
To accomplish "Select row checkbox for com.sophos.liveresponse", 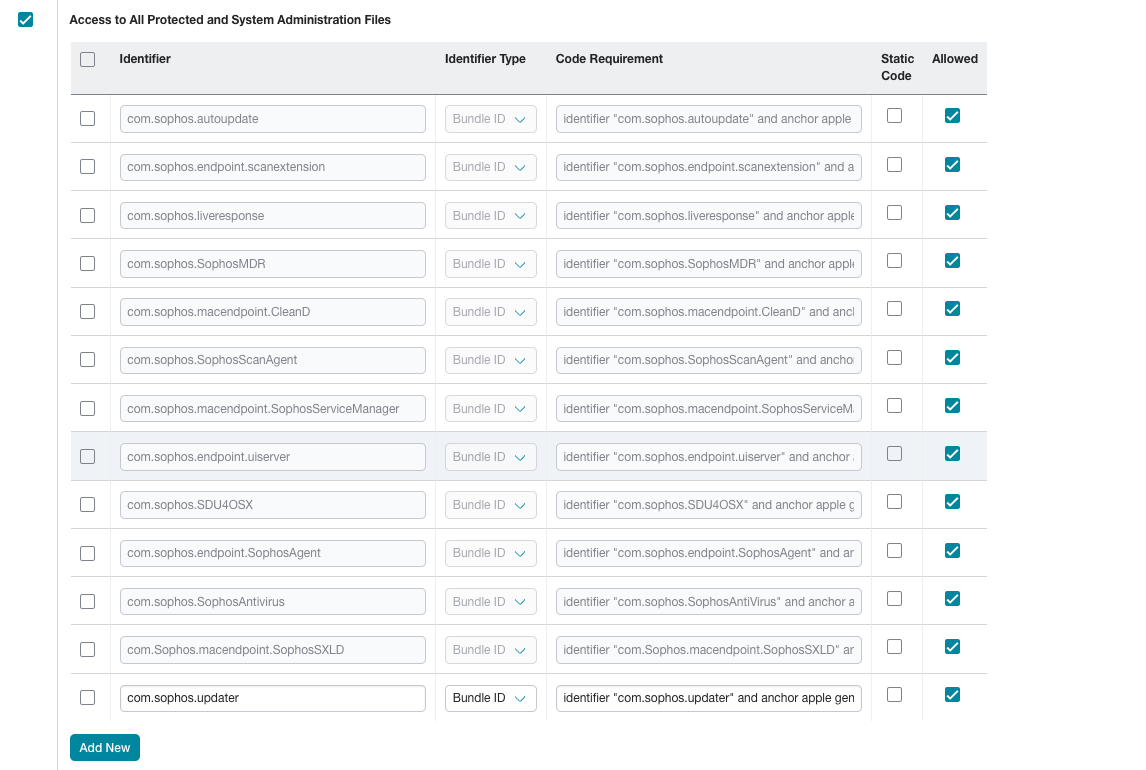I will point(88,216).
